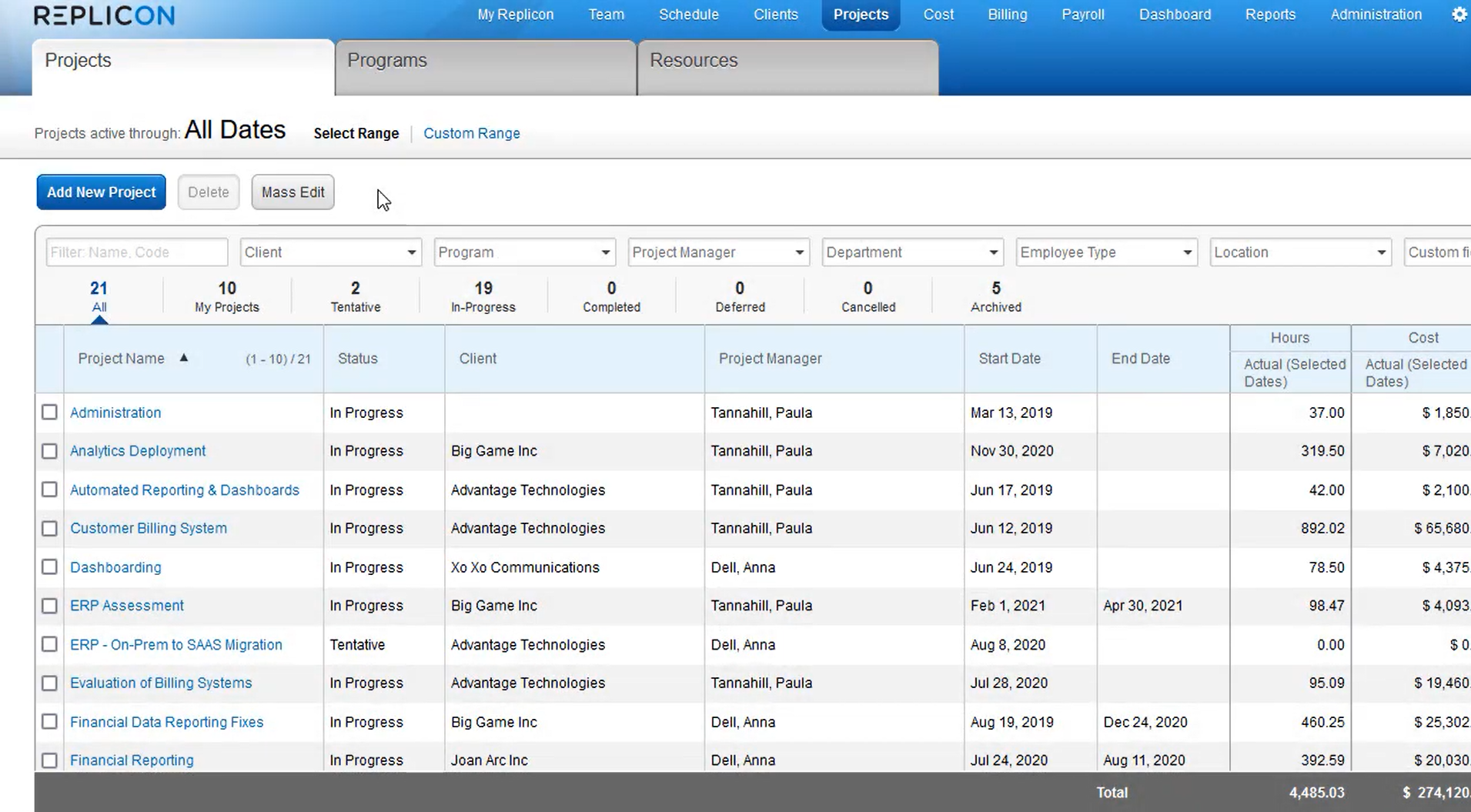Open the Billing menu item
Image resolution: width=1471 pixels, height=812 pixels.
(x=1007, y=15)
